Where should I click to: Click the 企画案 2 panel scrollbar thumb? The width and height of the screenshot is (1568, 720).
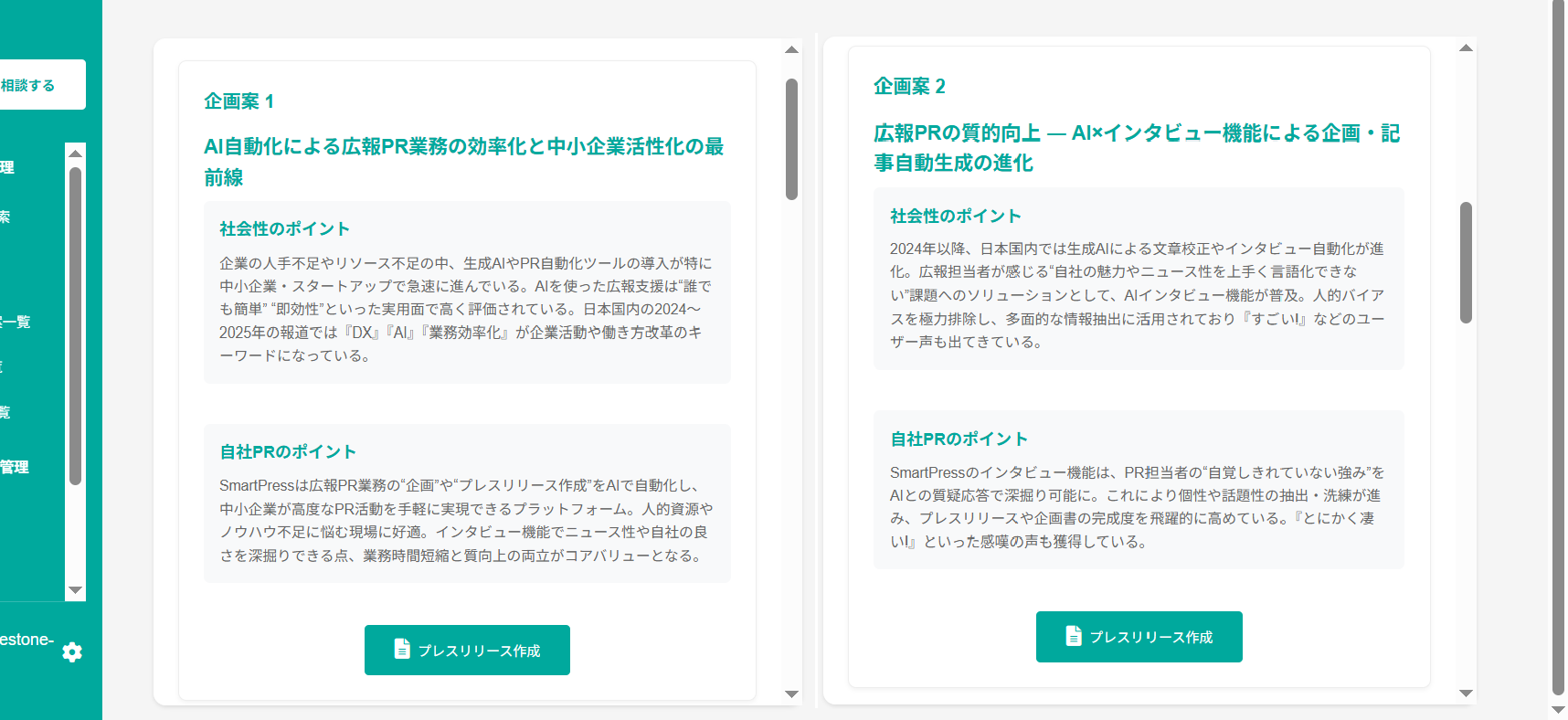point(1467,262)
